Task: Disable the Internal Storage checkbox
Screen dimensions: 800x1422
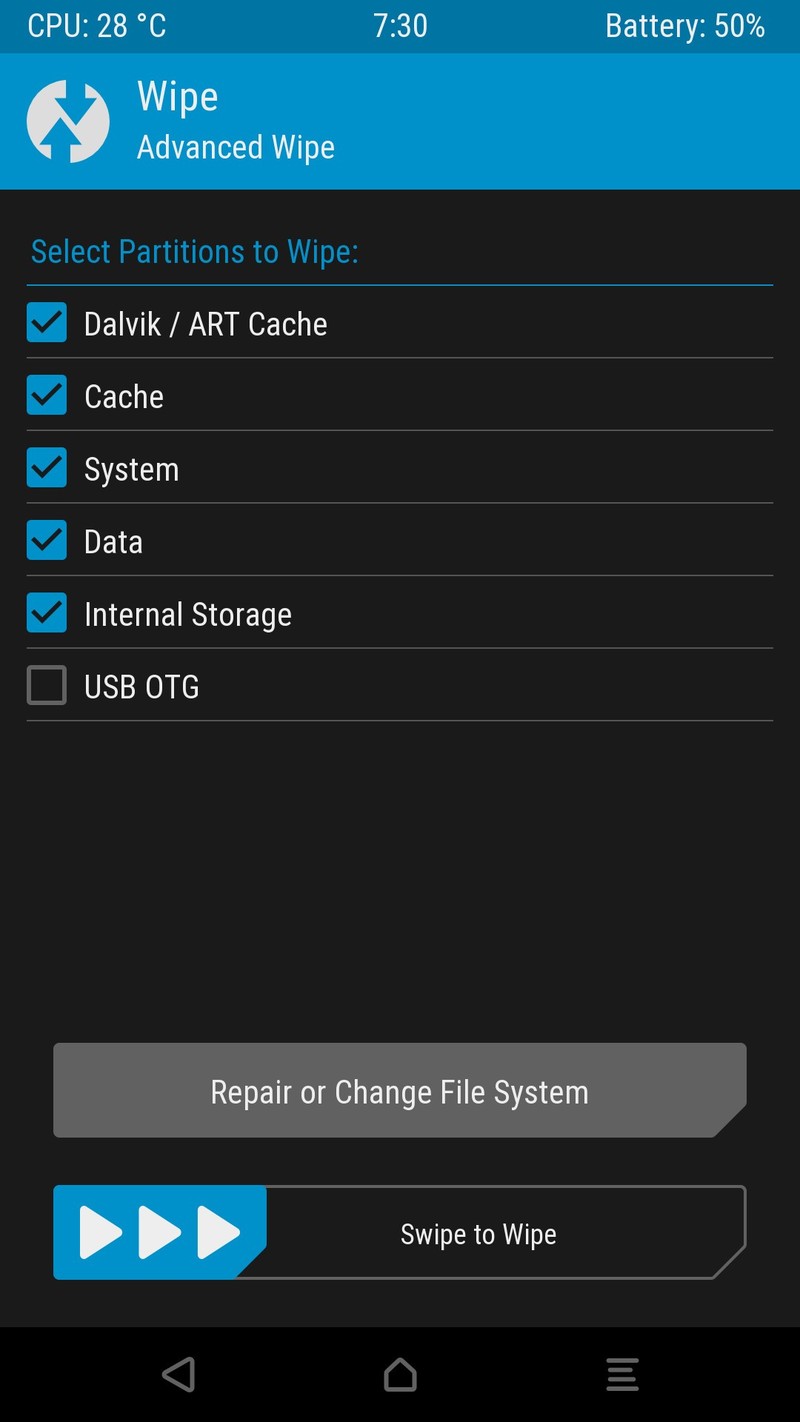Action: 47,613
